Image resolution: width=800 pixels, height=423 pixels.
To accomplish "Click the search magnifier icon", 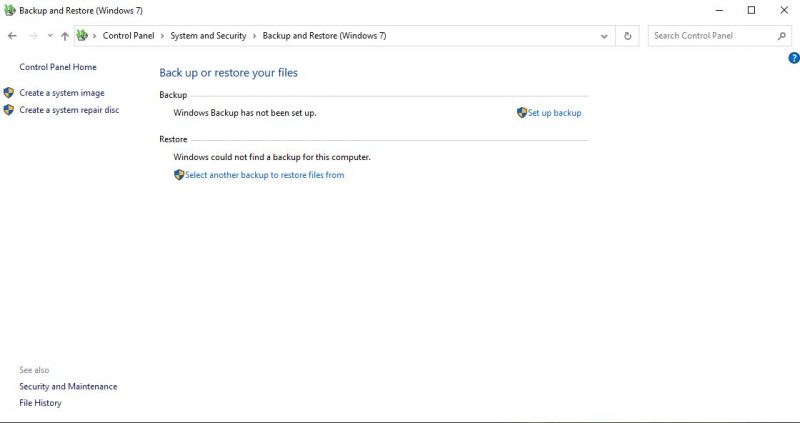I will 782,36.
